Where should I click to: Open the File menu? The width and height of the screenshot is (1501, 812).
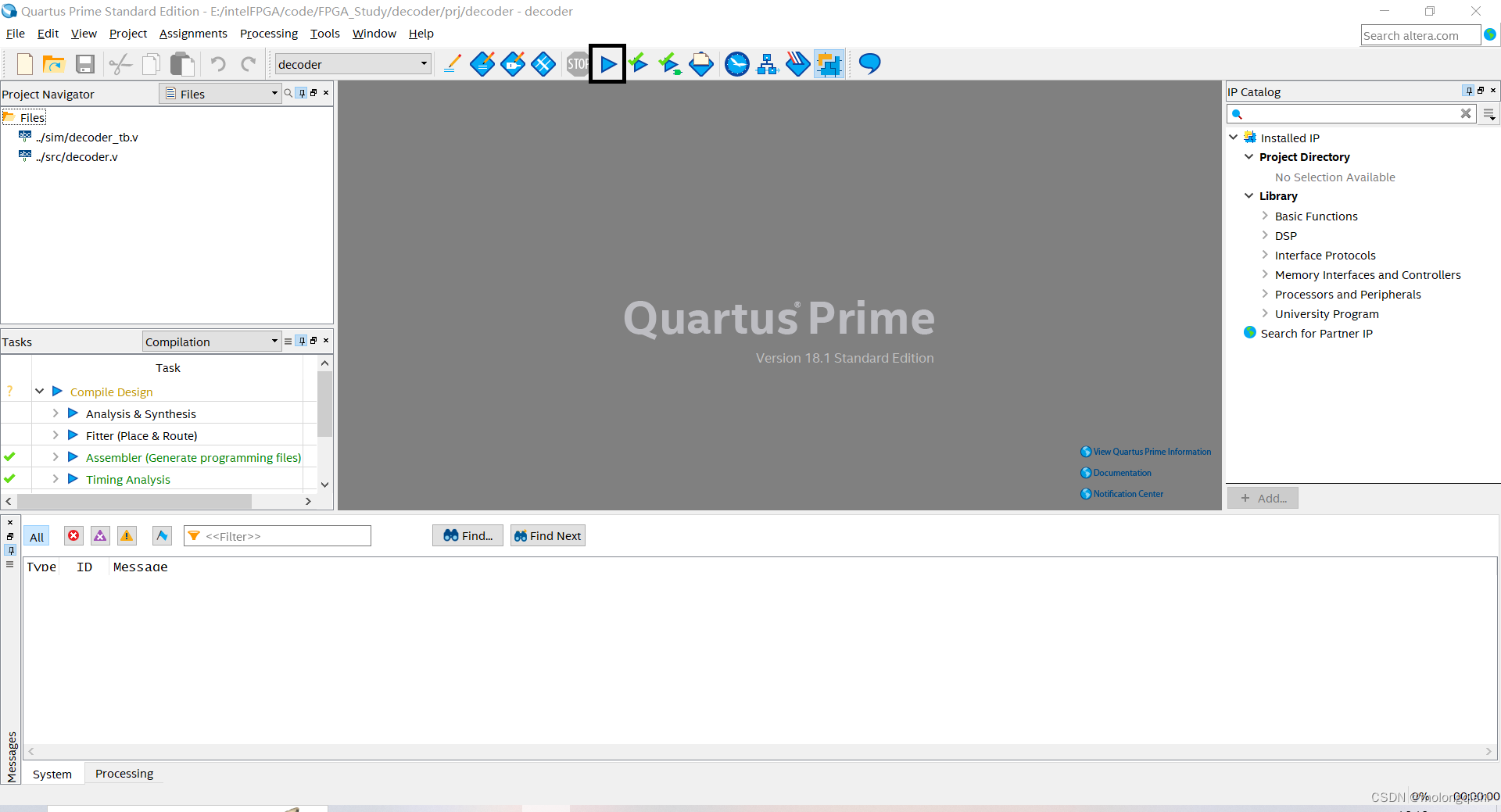pyautogui.click(x=16, y=34)
